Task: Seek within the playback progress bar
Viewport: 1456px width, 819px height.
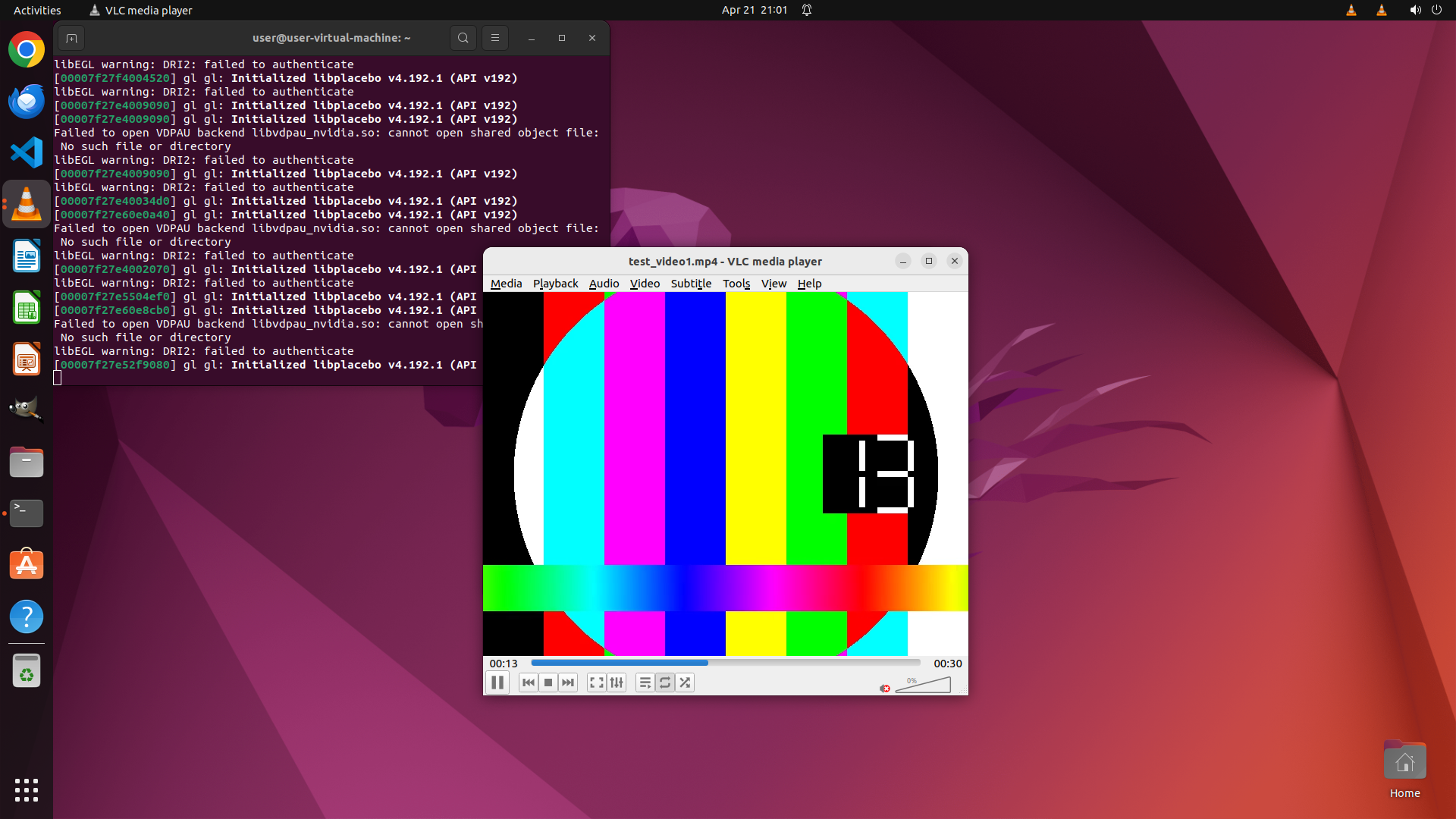Action: [724, 663]
